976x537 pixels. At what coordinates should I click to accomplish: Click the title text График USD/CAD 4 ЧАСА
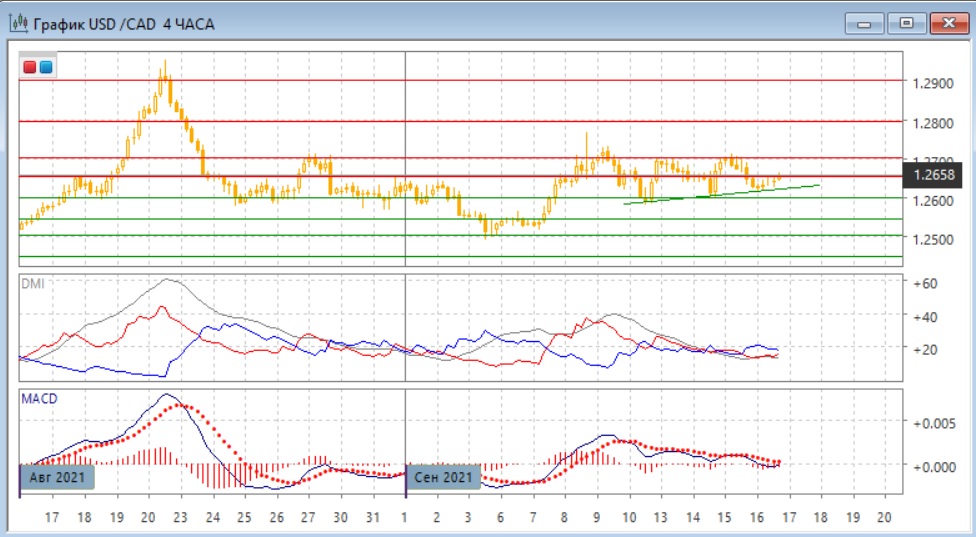(124, 23)
